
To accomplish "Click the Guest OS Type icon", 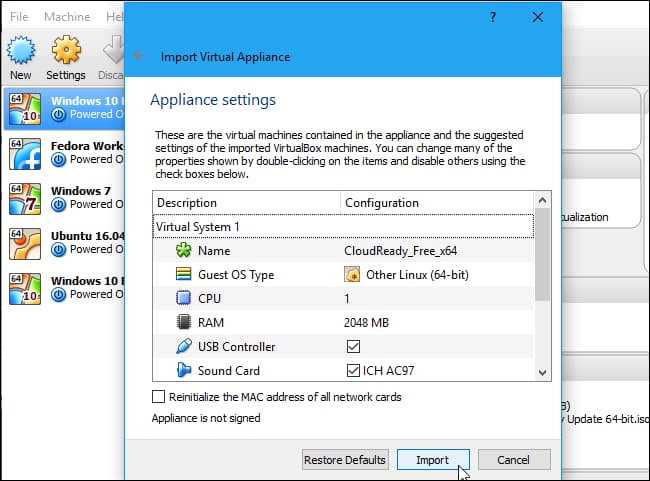I will pyautogui.click(x=183, y=275).
